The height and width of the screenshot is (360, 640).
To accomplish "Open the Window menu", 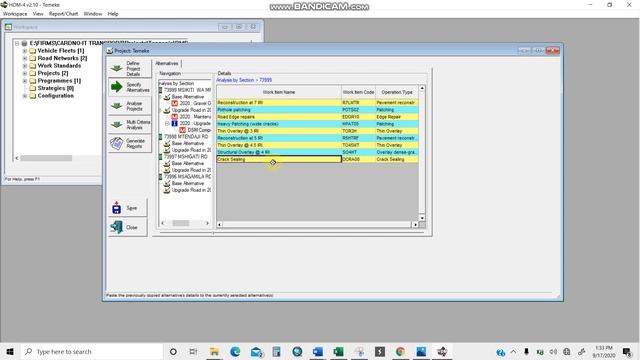I will [93, 14].
